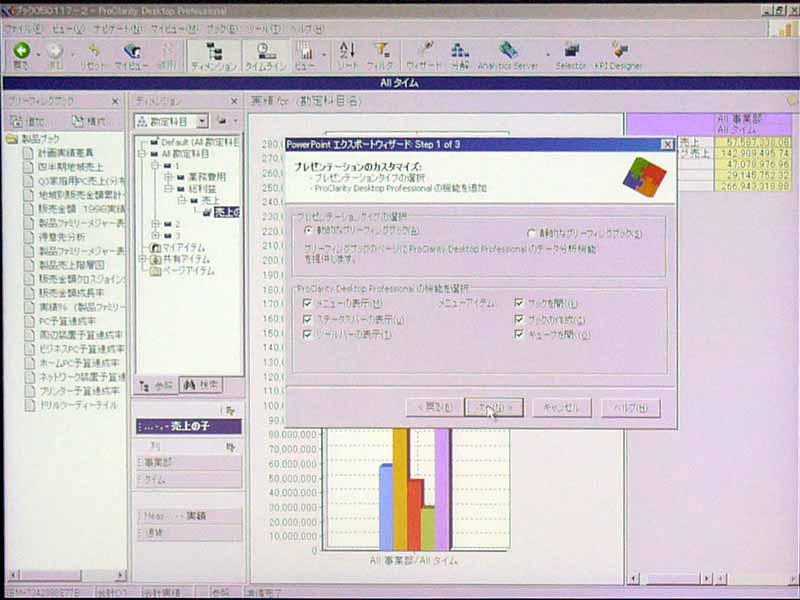Click the Briefing Book horizontal scrollbar
This screenshot has height=600, width=800.
(67, 576)
